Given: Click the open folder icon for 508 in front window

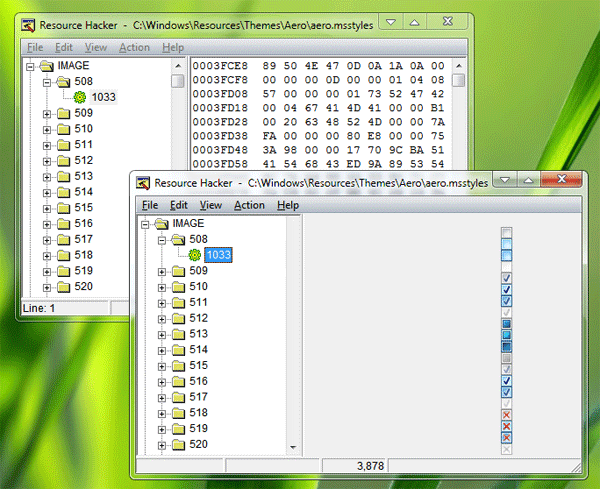Looking at the screenshot, I should click(x=178, y=240).
